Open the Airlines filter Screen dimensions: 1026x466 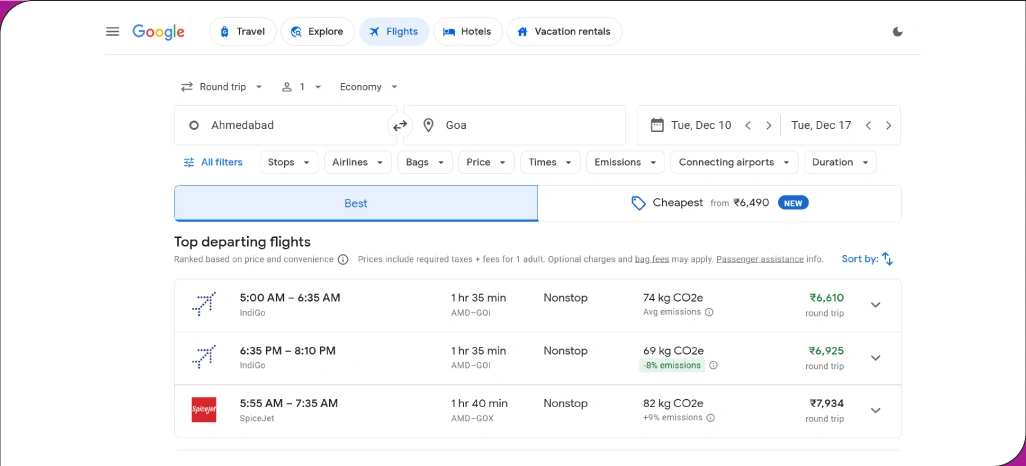pyautogui.click(x=358, y=162)
